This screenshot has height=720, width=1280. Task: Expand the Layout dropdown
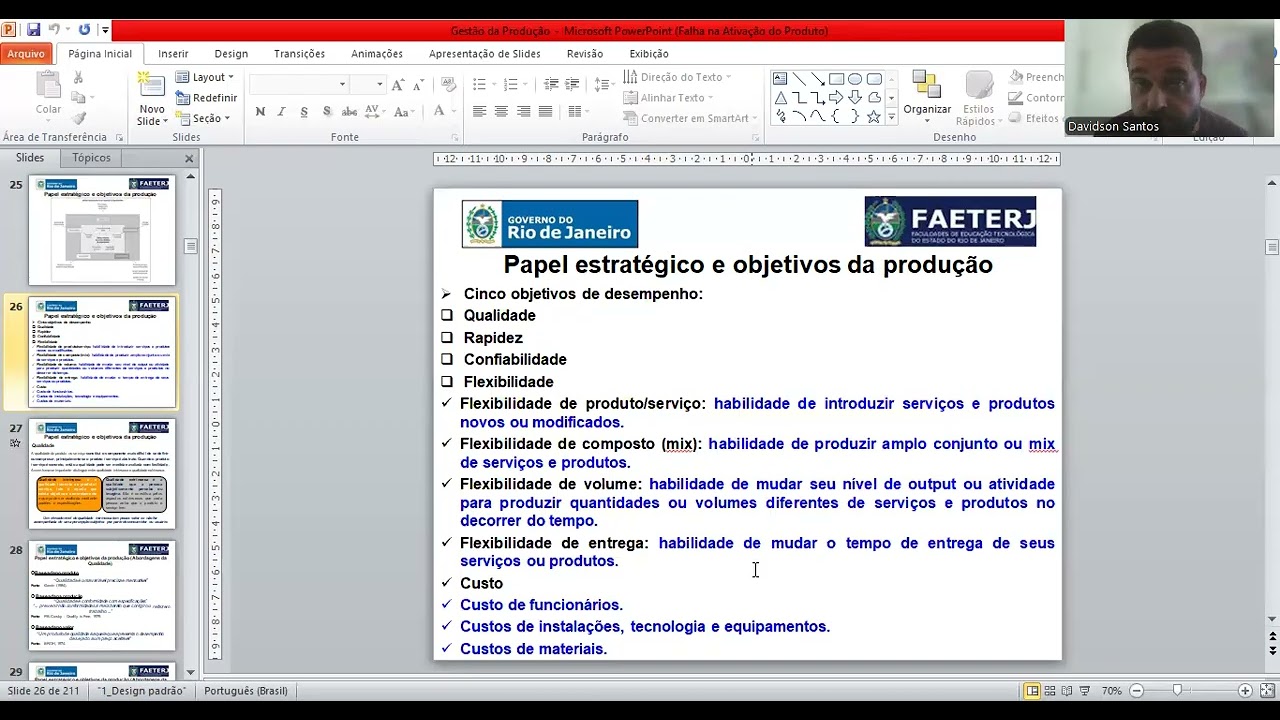pyautogui.click(x=205, y=77)
